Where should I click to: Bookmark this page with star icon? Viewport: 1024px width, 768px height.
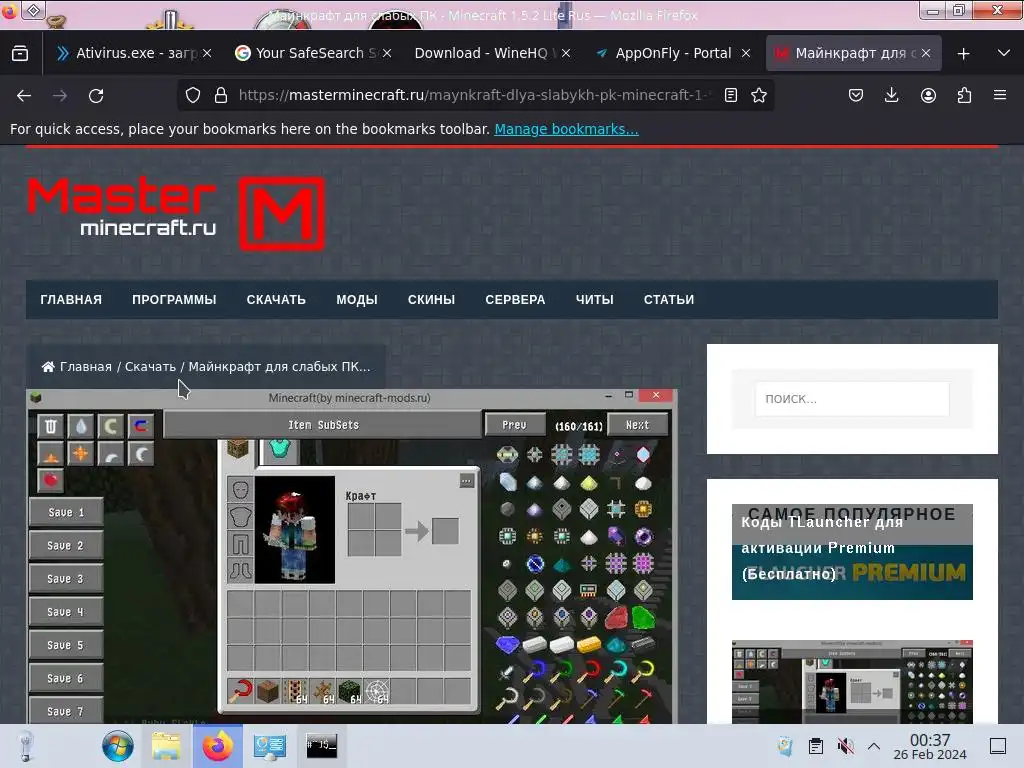(x=759, y=95)
